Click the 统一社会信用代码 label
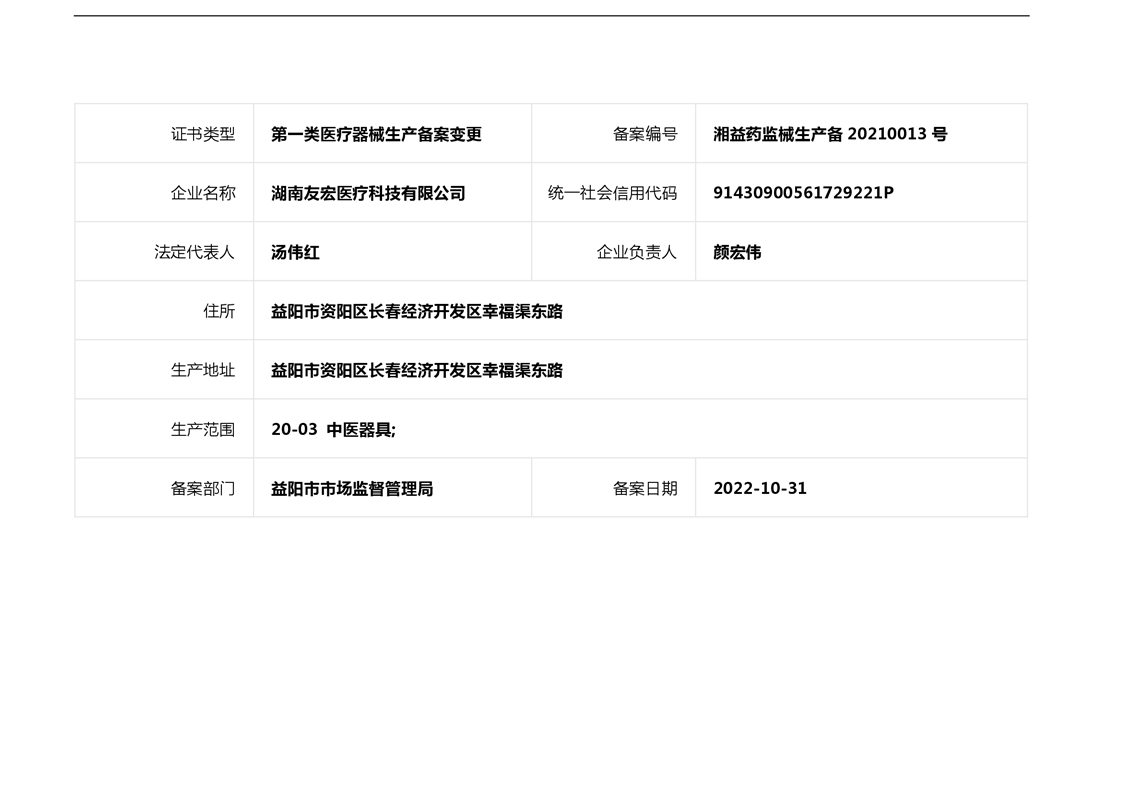 coord(612,193)
